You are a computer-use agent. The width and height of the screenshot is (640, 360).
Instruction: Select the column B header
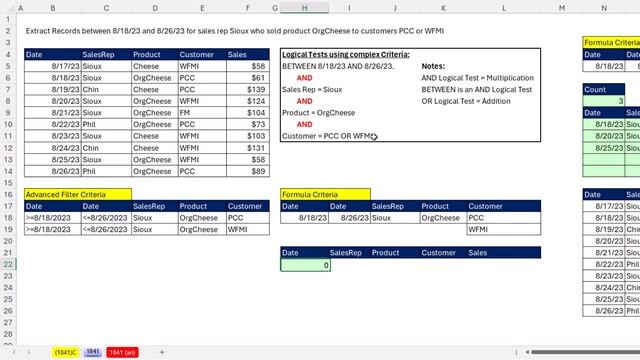53,8
